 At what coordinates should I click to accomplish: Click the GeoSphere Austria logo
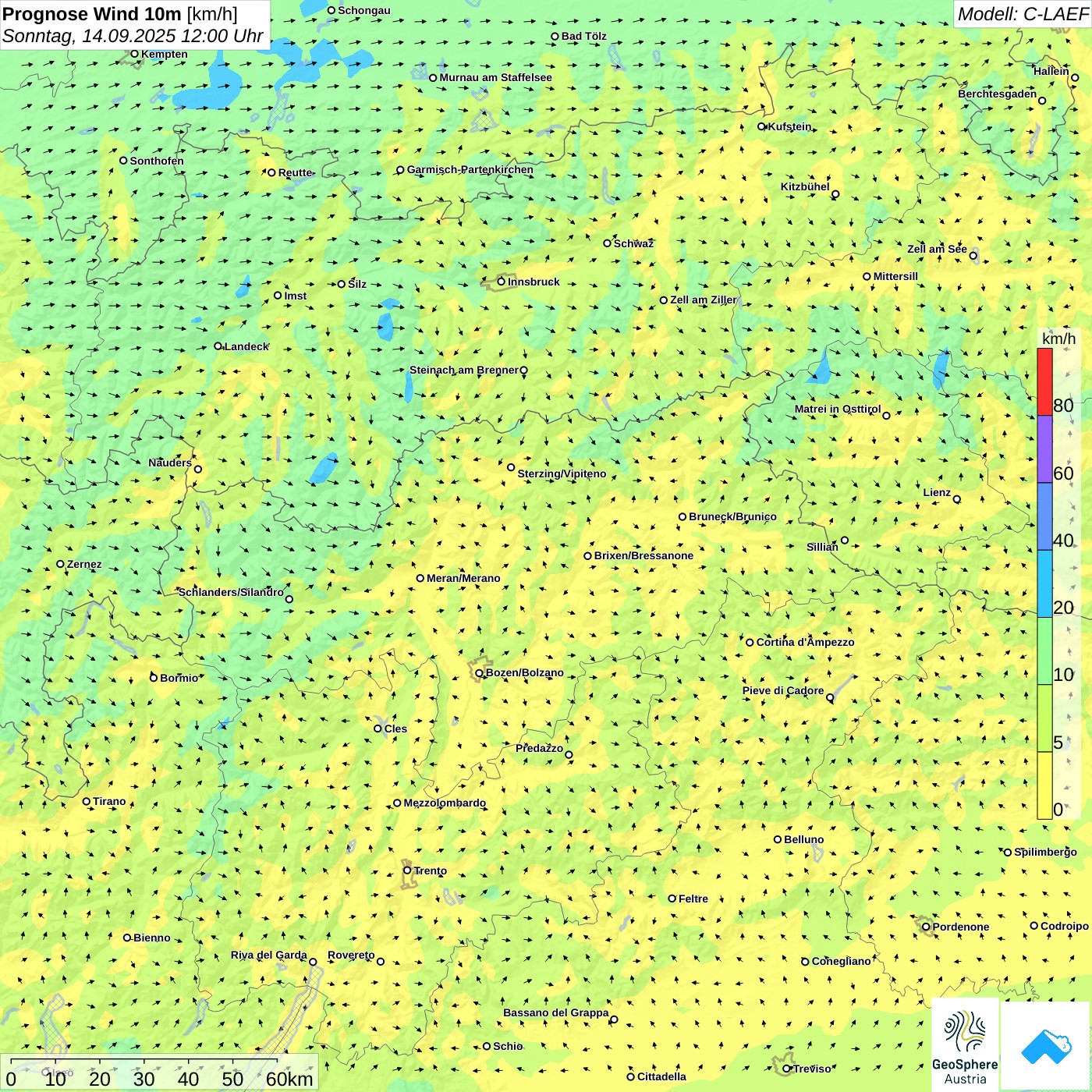(965, 1047)
